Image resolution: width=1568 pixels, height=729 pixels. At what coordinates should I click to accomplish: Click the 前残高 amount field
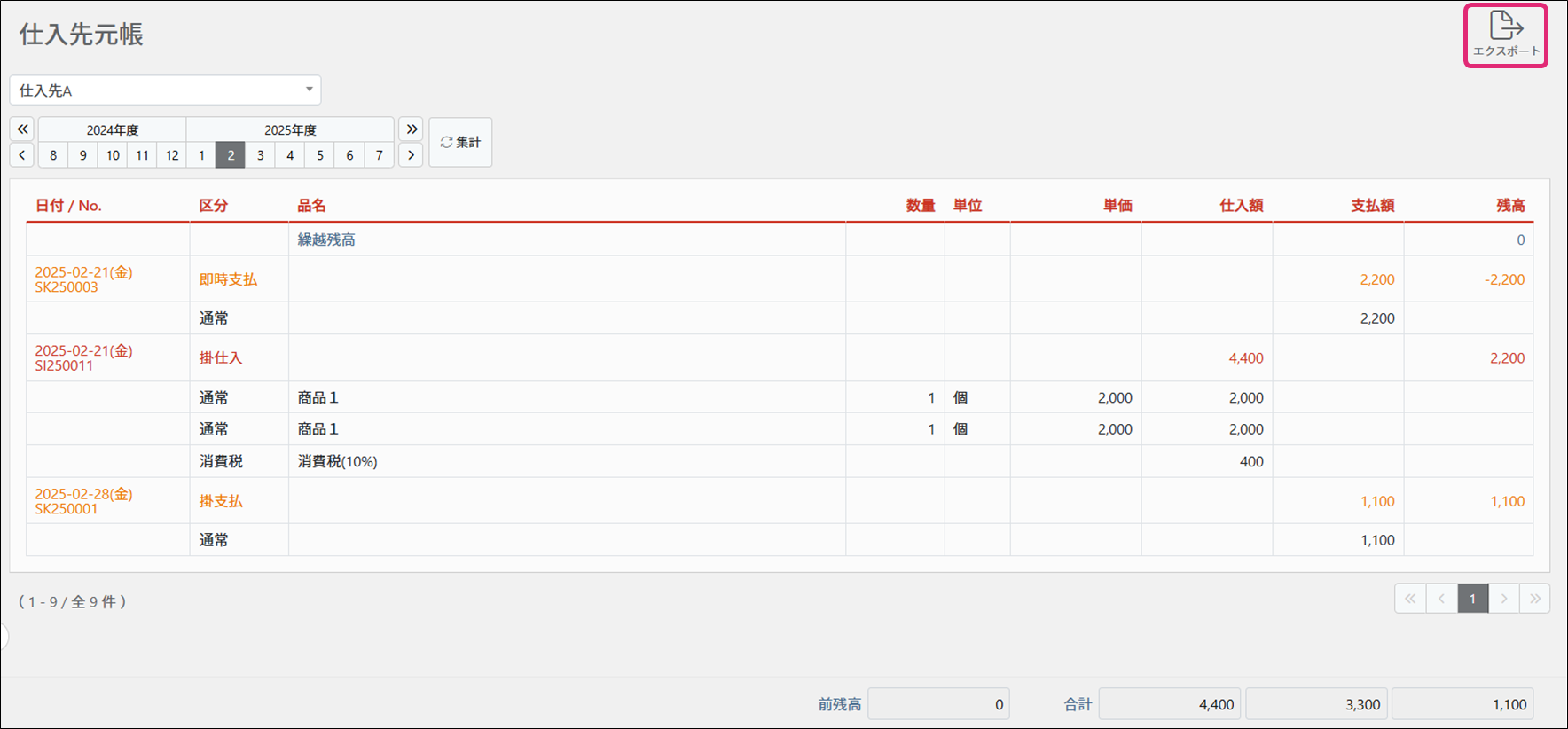938,704
